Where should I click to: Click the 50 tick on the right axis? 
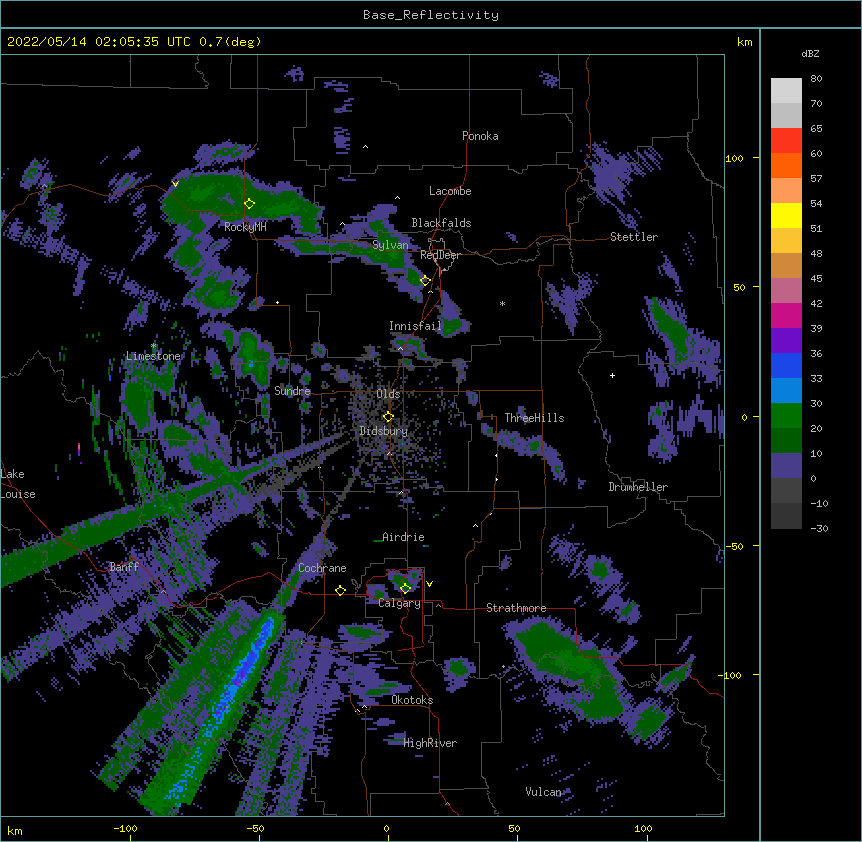click(x=739, y=287)
